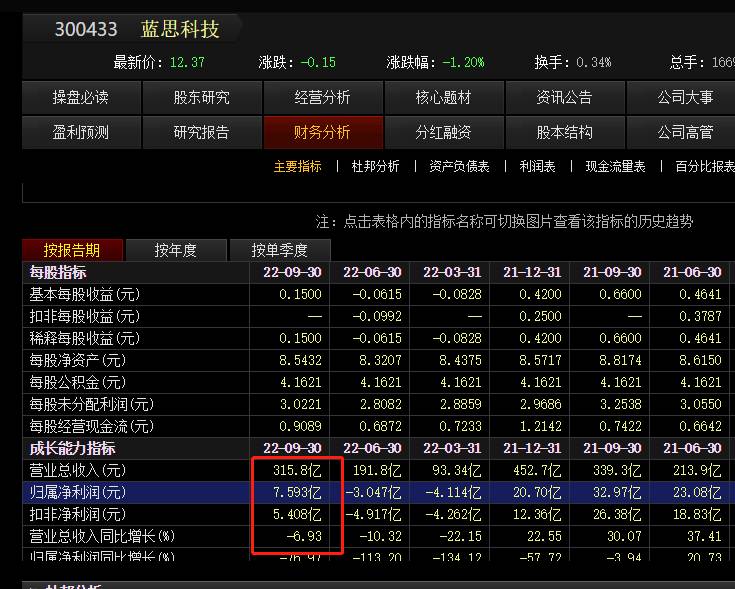
Task: Open the 现金流量表 link
Action: (x=615, y=166)
